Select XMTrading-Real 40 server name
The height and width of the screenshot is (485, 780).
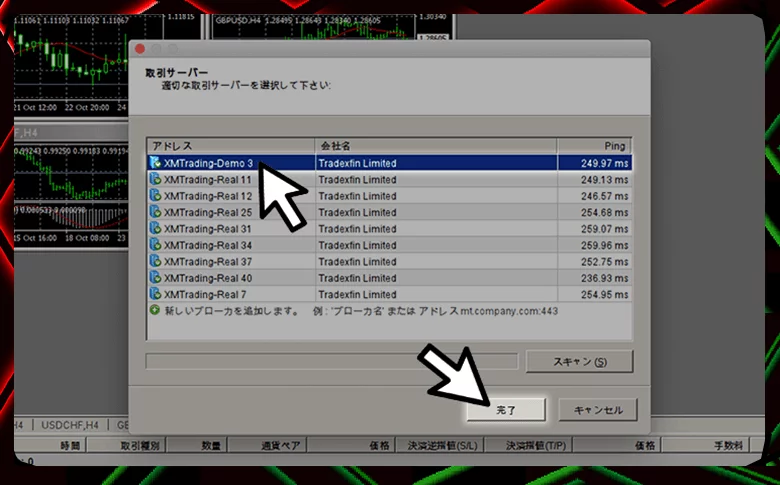coord(208,278)
